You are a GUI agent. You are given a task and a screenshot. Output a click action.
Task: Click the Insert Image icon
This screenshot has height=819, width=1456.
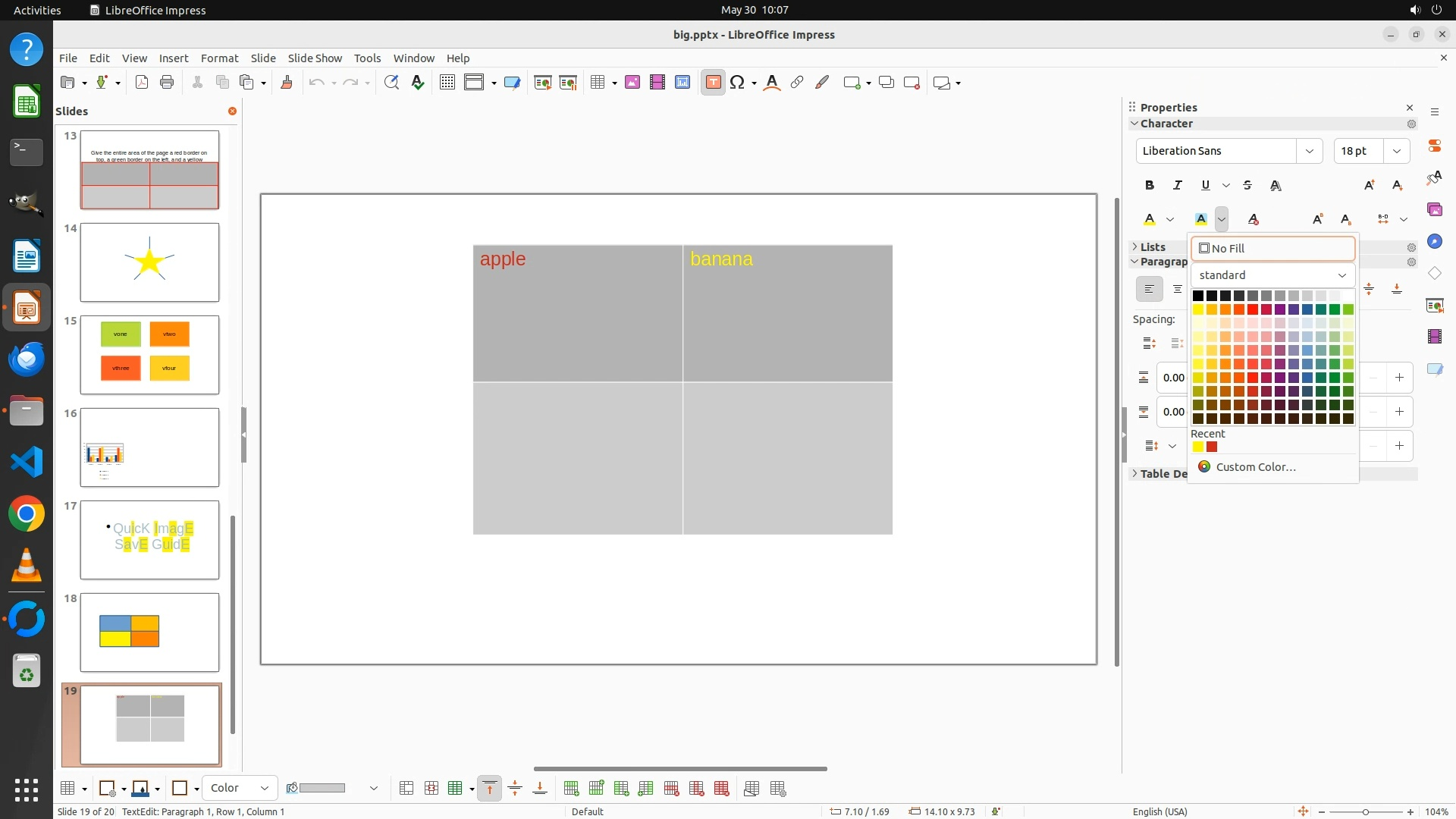(x=632, y=83)
